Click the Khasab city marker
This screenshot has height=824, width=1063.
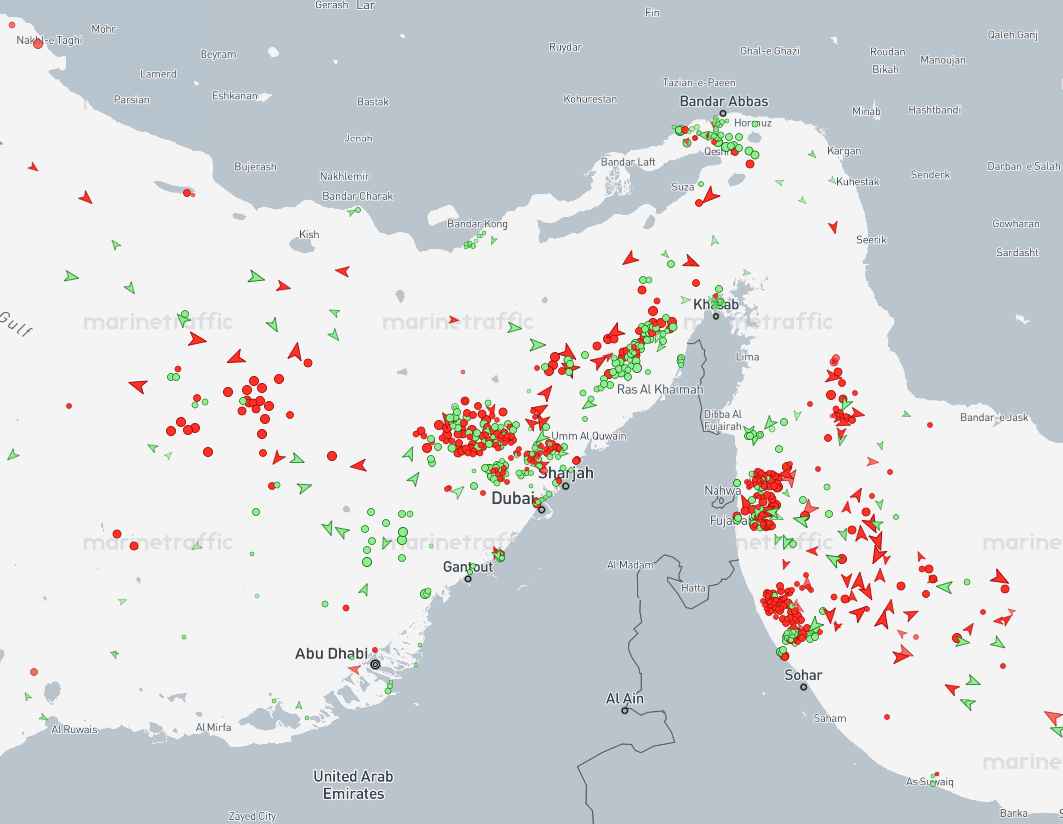(716, 316)
